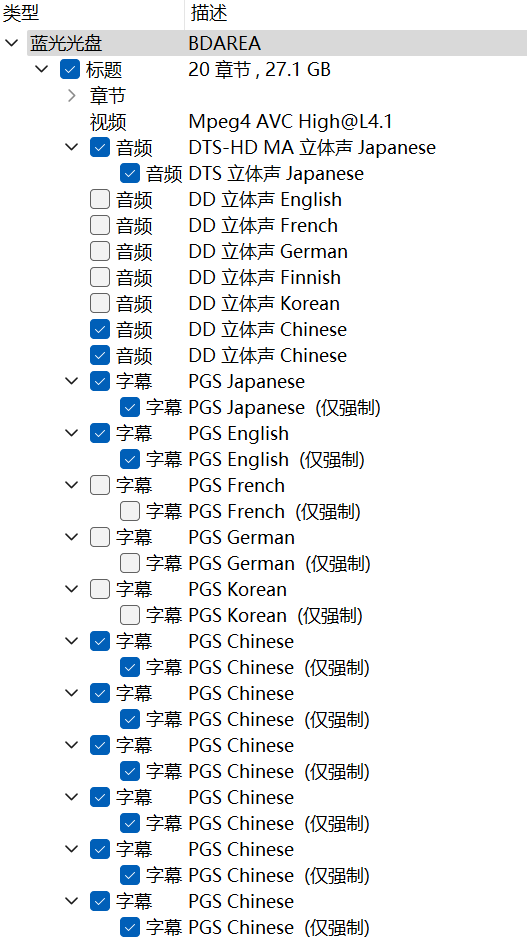Enable the DD 立体声 English audio track
527x942 pixels.
click(x=100, y=199)
